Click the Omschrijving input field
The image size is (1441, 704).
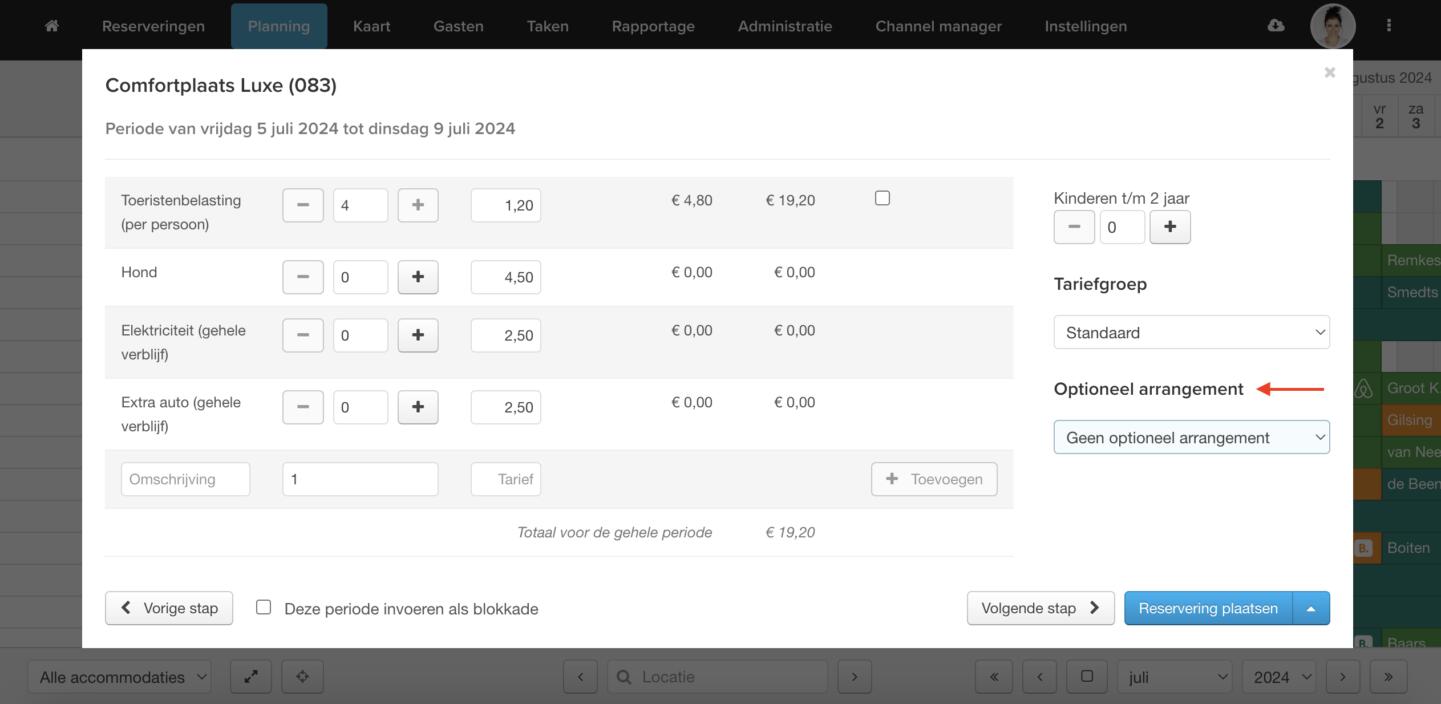185,479
